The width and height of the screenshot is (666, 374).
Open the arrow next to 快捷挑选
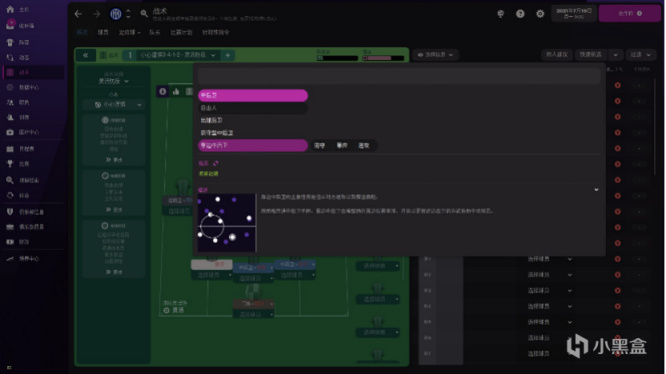pos(615,55)
